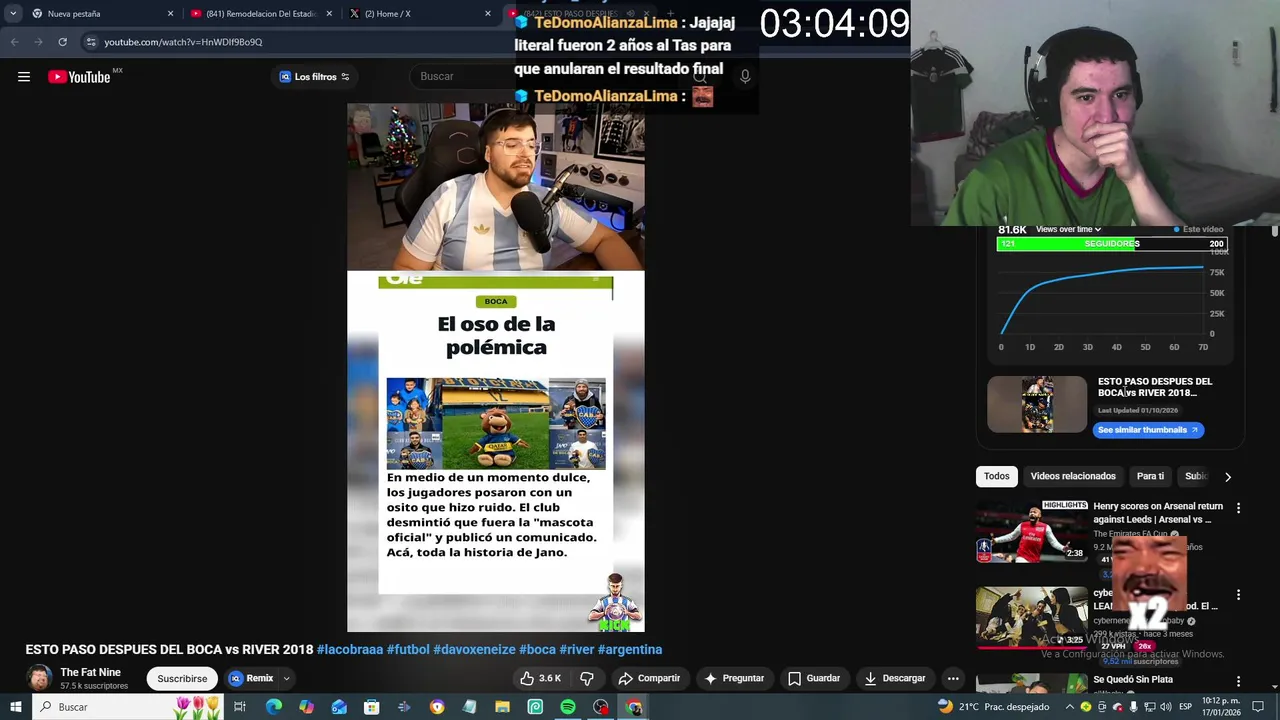Click See similar thumbnails button
The height and width of the screenshot is (720, 1280).
coord(1147,430)
